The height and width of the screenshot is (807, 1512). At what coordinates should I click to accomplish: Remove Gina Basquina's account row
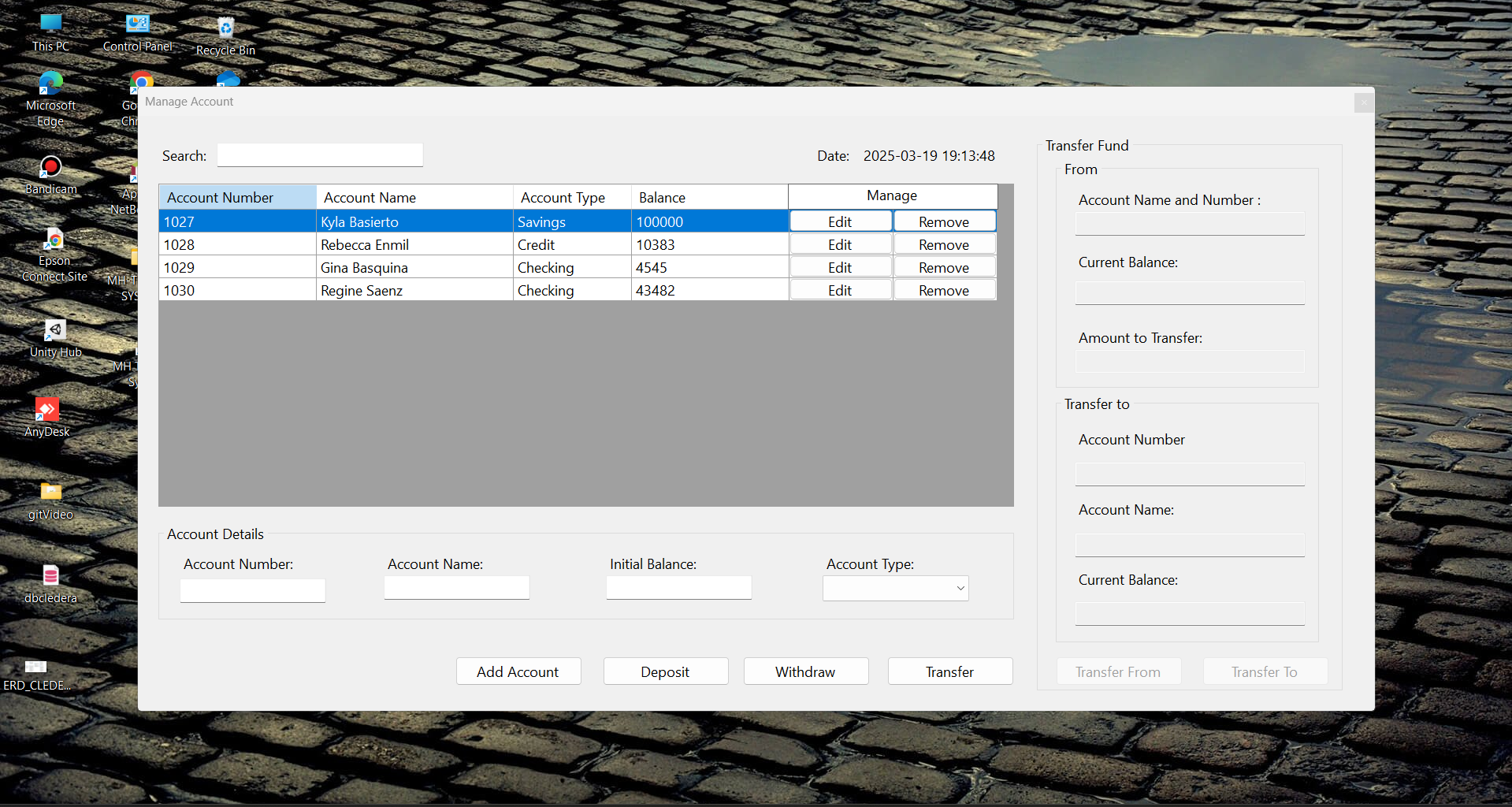coord(944,268)
